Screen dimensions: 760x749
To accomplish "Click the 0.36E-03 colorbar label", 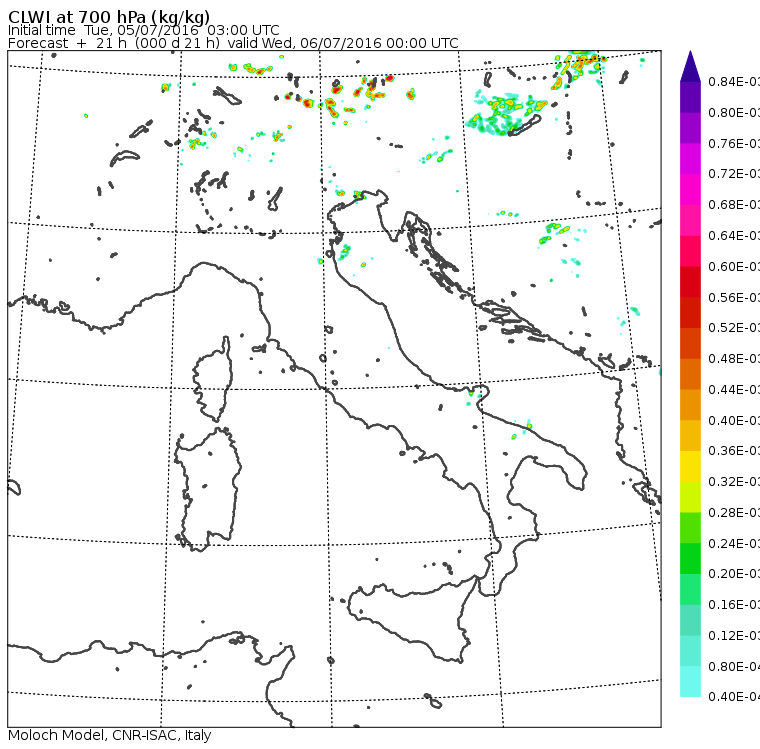I will tap(734, 451).
